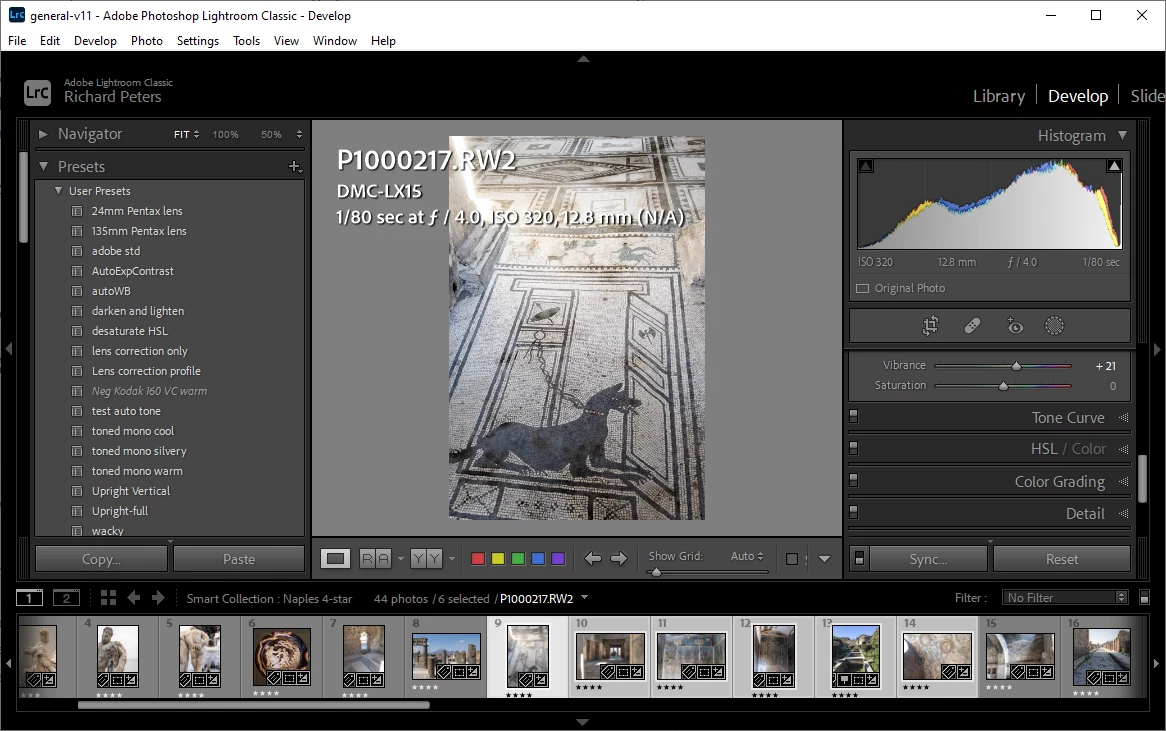Toggle the Tone Curve panel switch off
Screen dimensions: 1166x731
(x=853, y=418)
